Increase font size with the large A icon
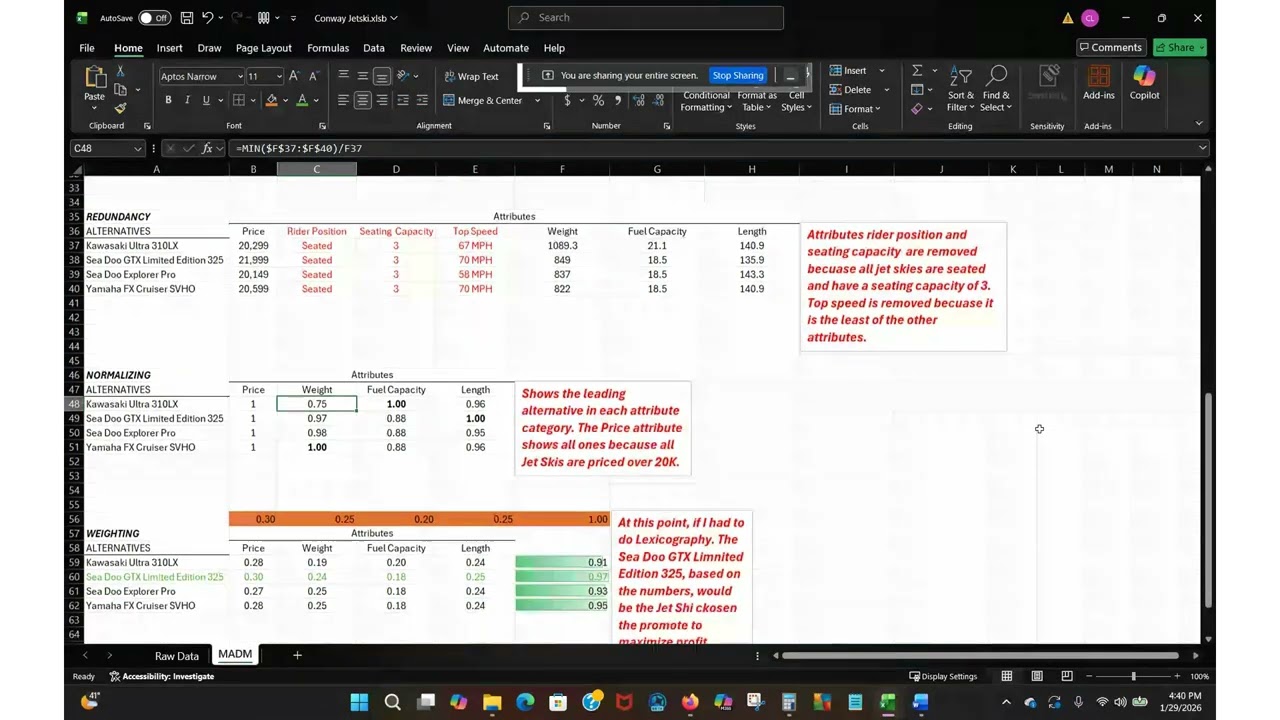 pos(295,76)
